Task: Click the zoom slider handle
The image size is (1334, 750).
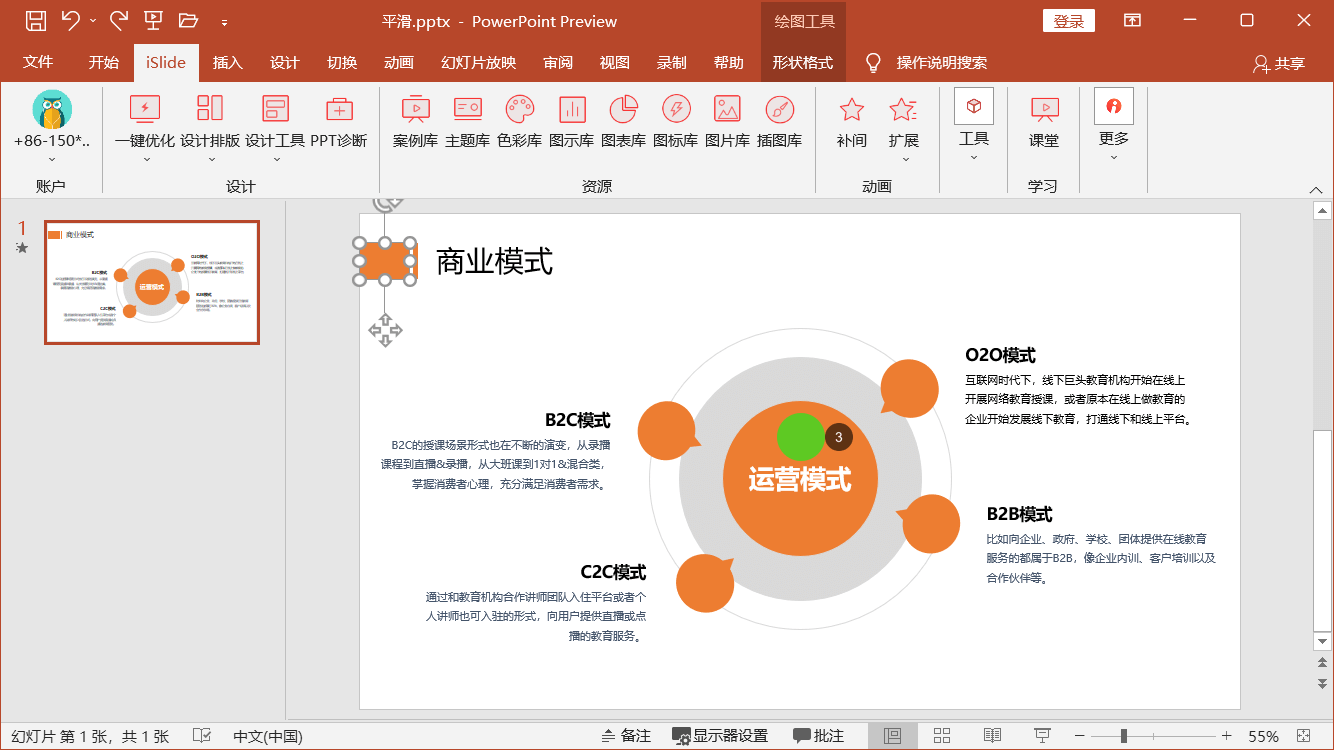Action: pos(1124,736)
